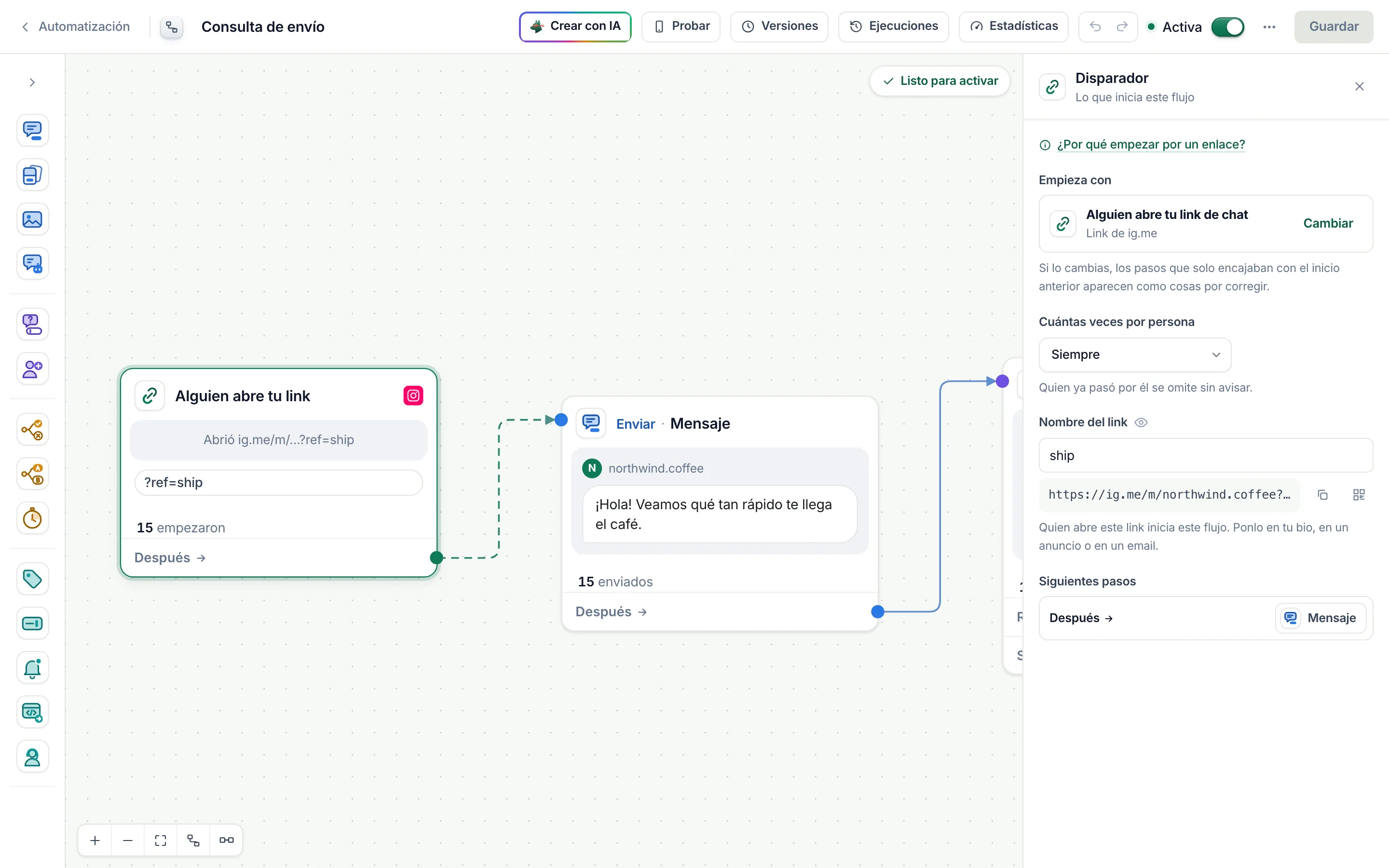Click the 'Listo para activar' status badge
The width and height of the screenshot is (1389, 868).
pyautogui.click(x=940, y=81)
